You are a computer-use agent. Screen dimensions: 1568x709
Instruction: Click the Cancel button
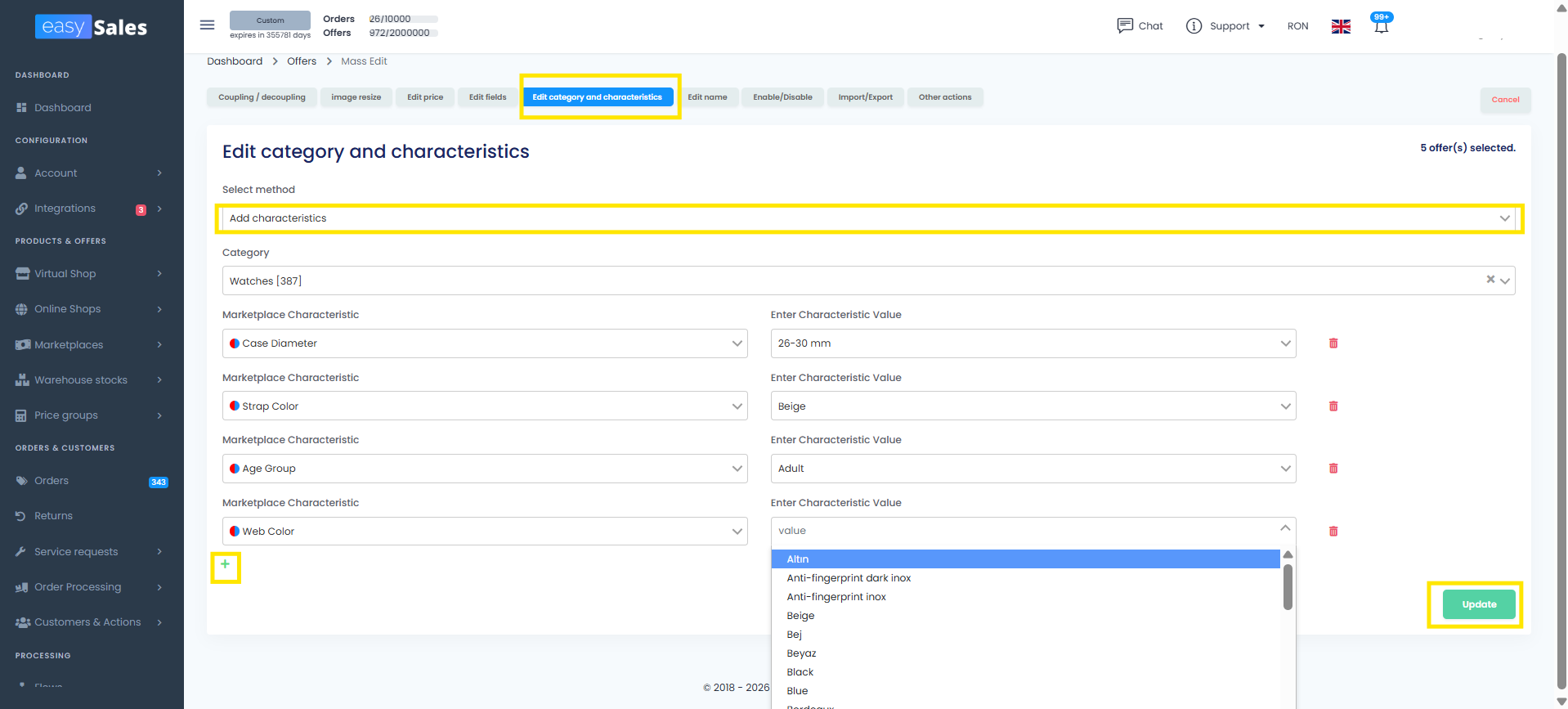[x=1505, y=100]
